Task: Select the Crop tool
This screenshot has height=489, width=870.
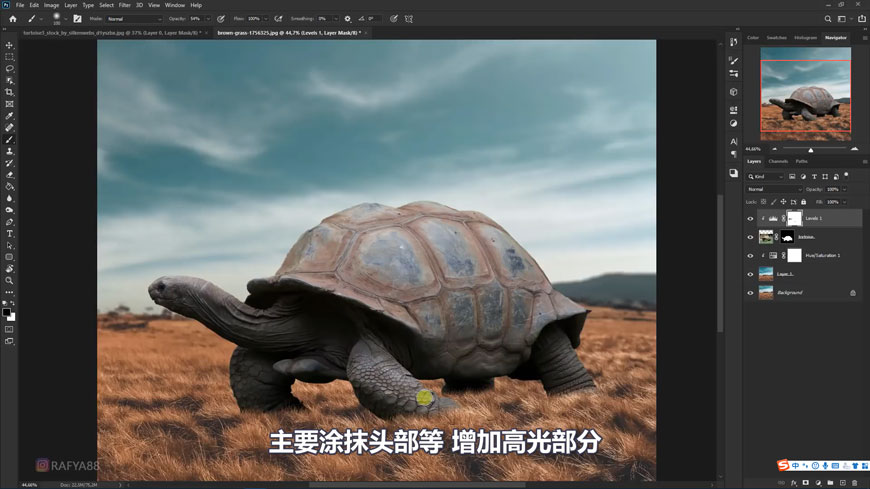Action: point(10,92)
